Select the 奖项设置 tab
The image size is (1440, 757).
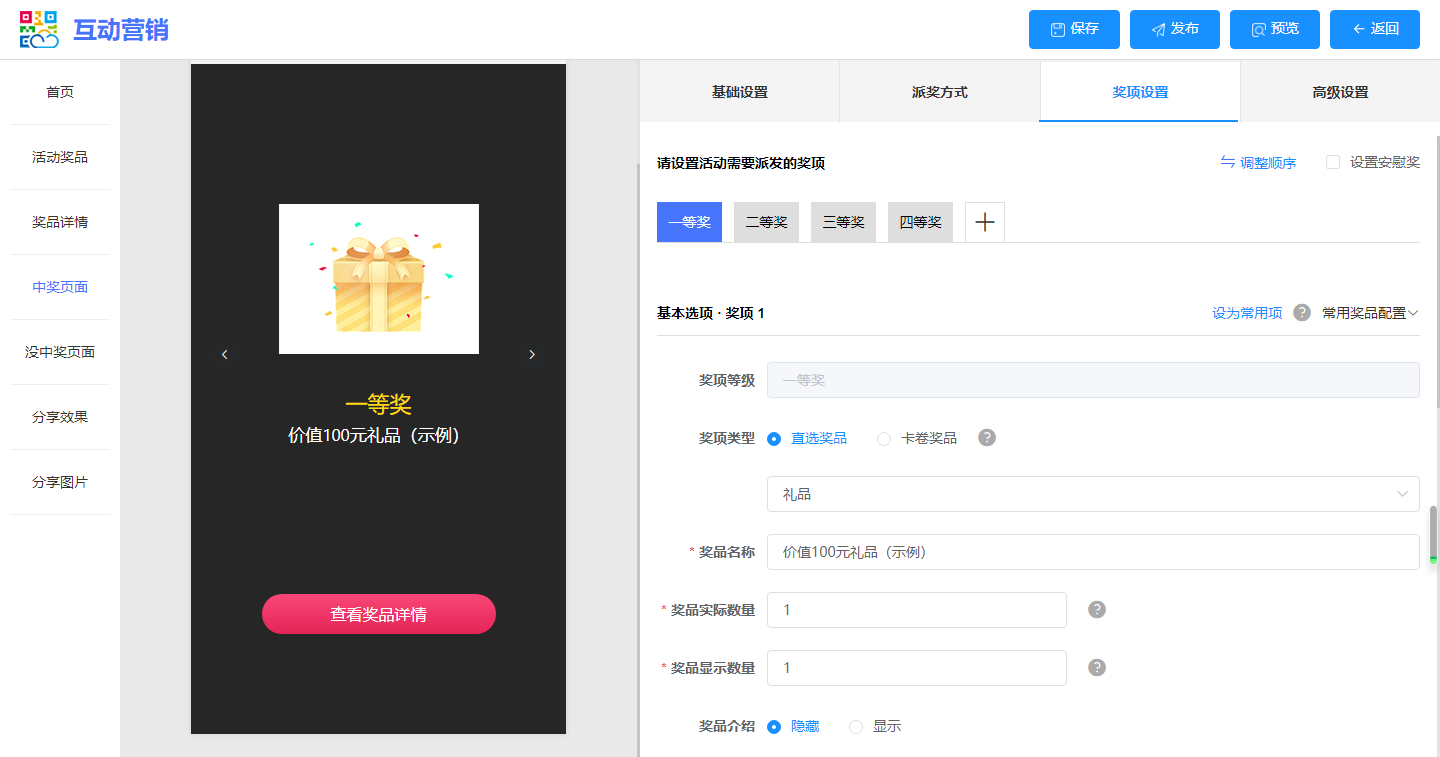(1140, 92)
